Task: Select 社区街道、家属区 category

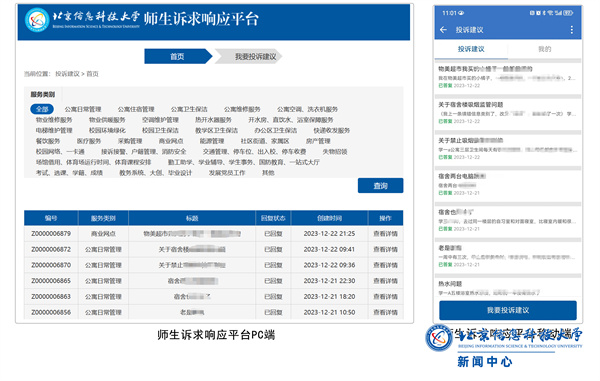Action: 265,141
